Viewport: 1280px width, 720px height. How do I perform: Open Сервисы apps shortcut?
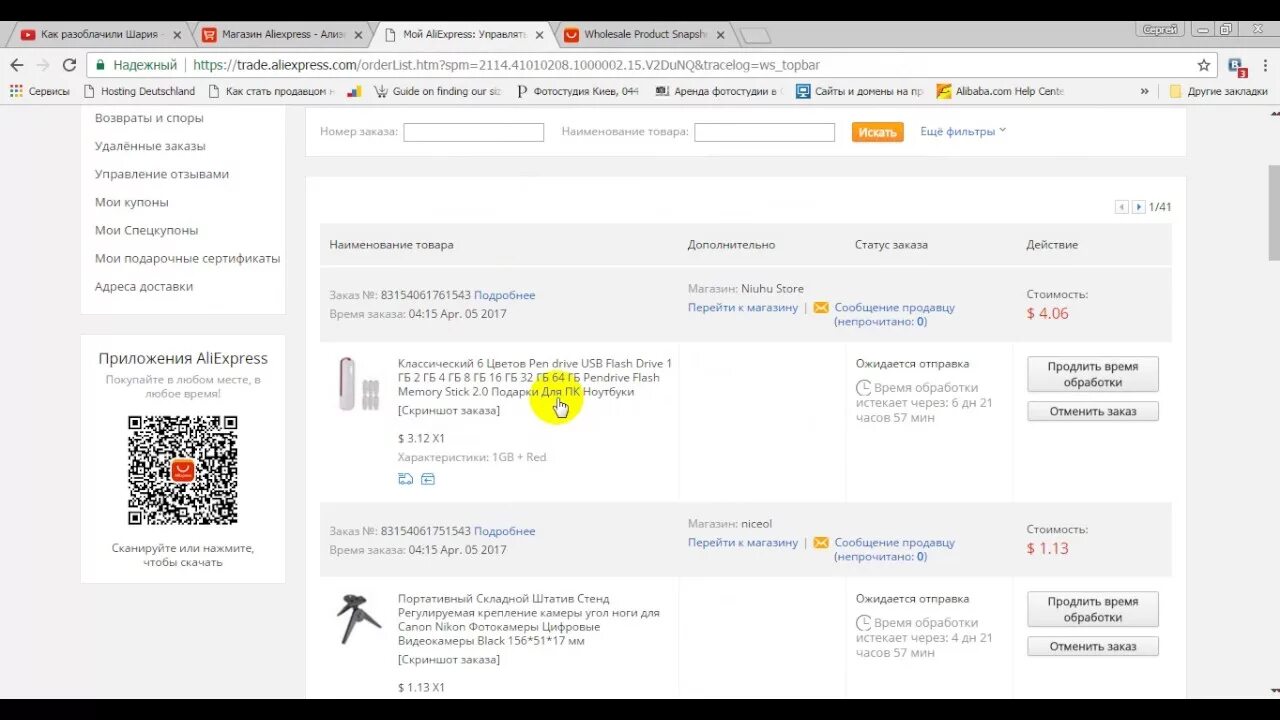[39, 91]
